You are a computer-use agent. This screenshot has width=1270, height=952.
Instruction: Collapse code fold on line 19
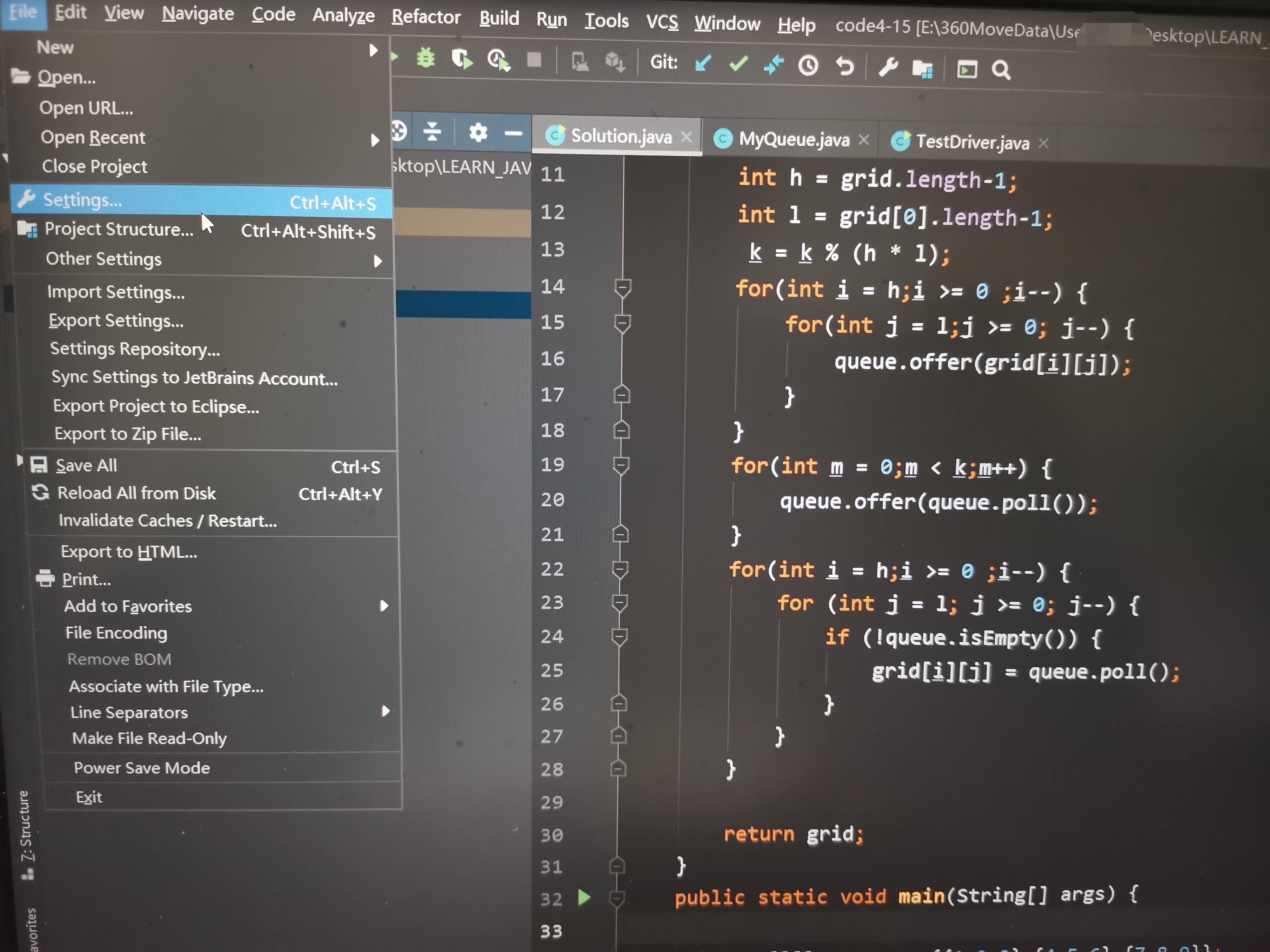click(x=621, y=466)
